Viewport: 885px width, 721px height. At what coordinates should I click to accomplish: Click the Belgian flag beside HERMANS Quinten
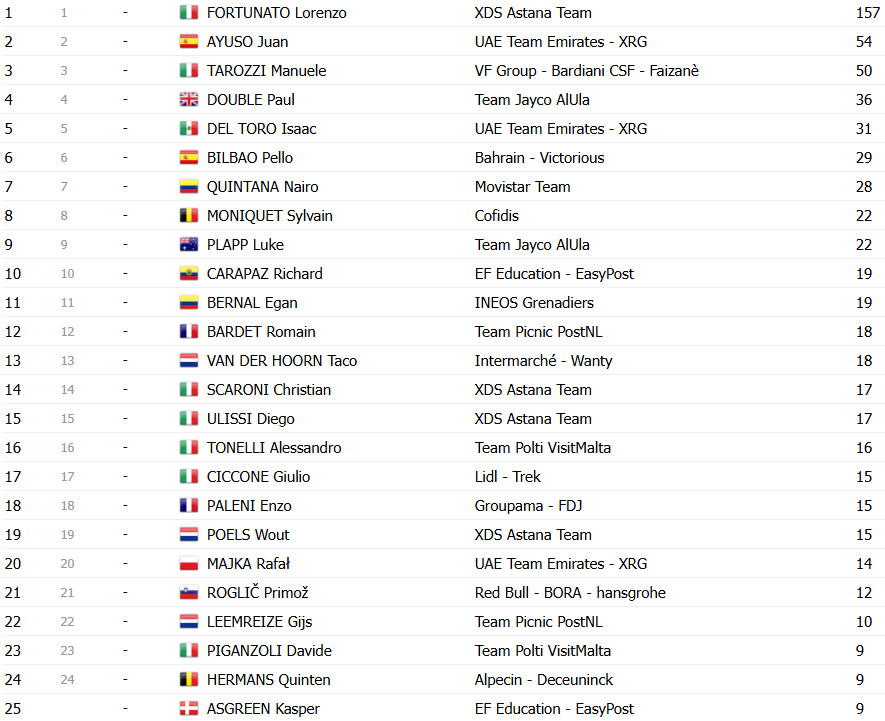(x=189, y=679)
